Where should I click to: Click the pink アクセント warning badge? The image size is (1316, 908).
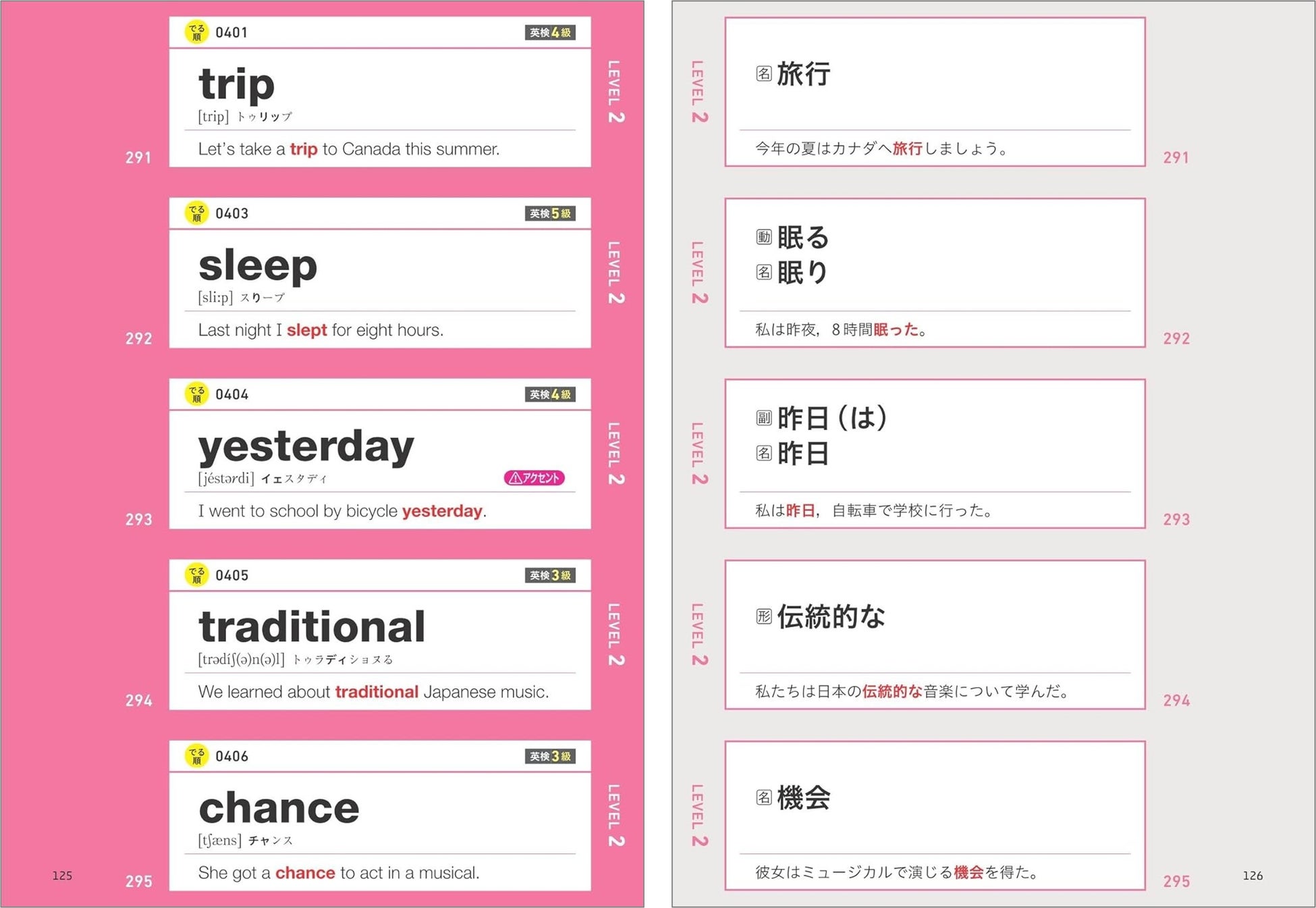[x=534, y=478]
